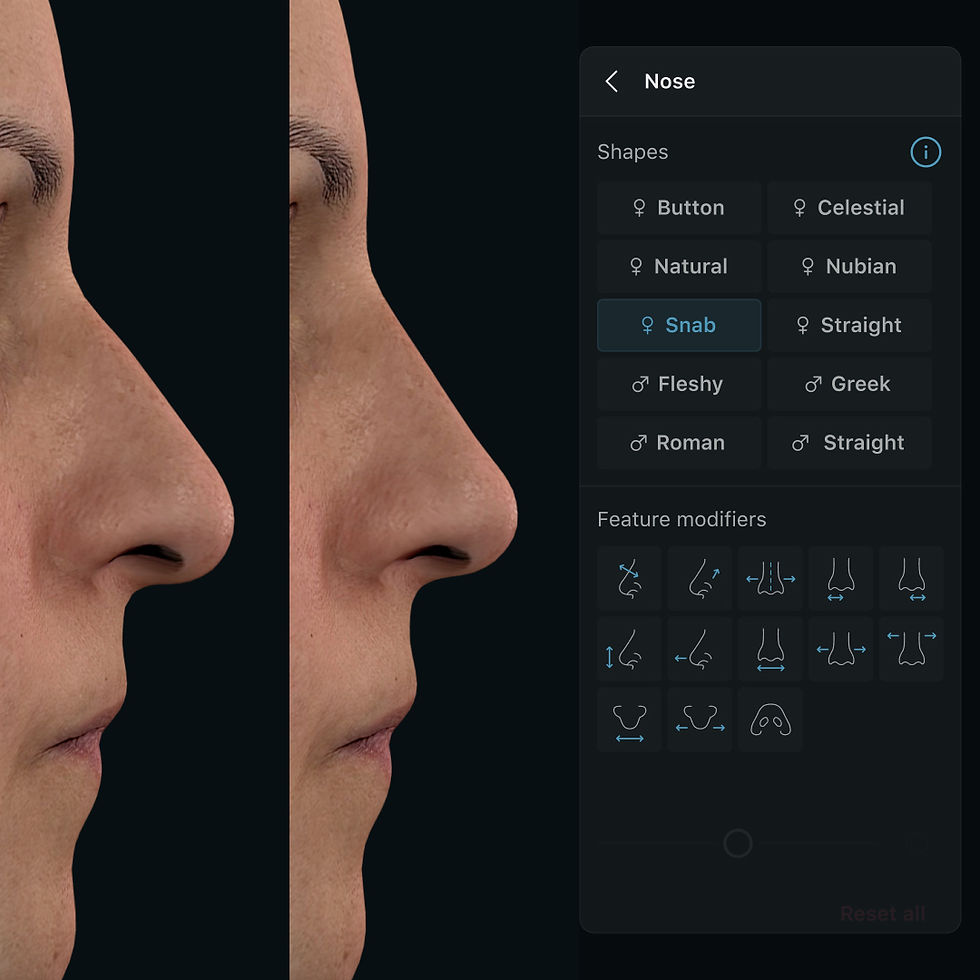Screen dimensions: 980x980
Task: Click the nose base width modifier icon
Action: (770, 649)
